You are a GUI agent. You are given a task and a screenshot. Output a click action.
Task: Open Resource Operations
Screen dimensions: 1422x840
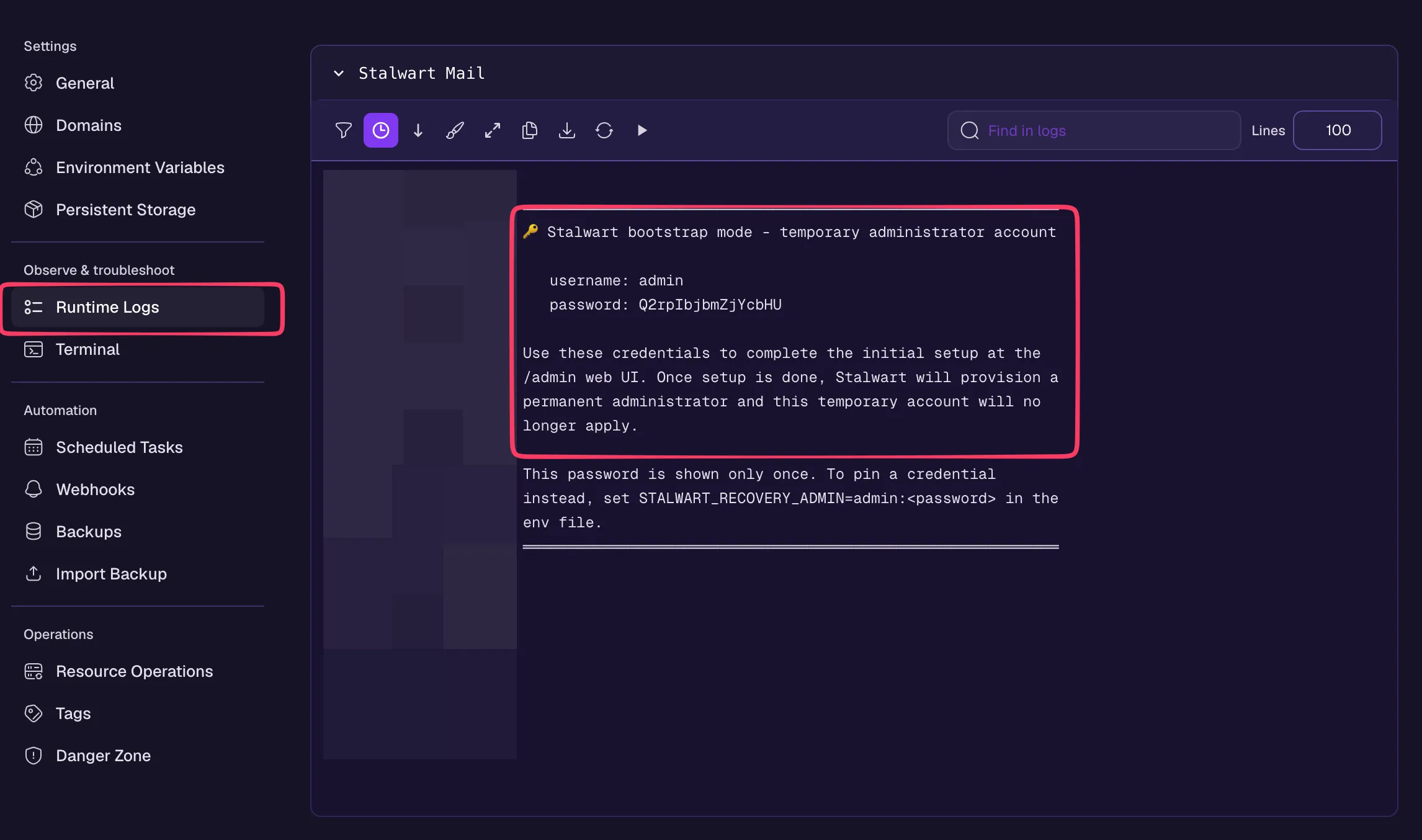click(x=138, y=671)
